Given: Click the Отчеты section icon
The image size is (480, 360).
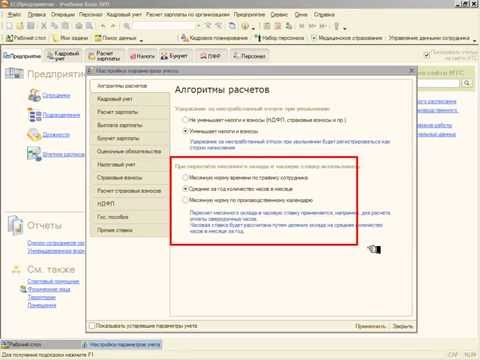Looking at the screenshot, I should coord(15,225).
